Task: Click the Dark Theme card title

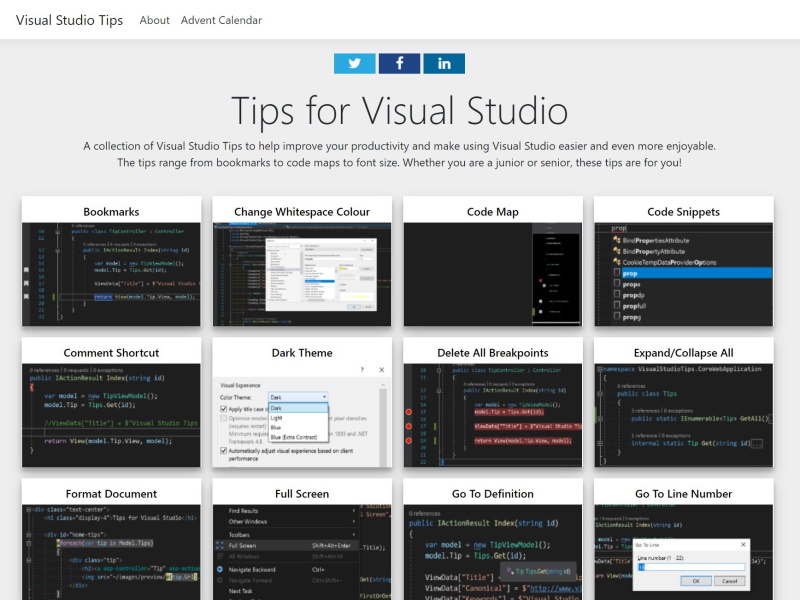Action: (x=302, y=353)
